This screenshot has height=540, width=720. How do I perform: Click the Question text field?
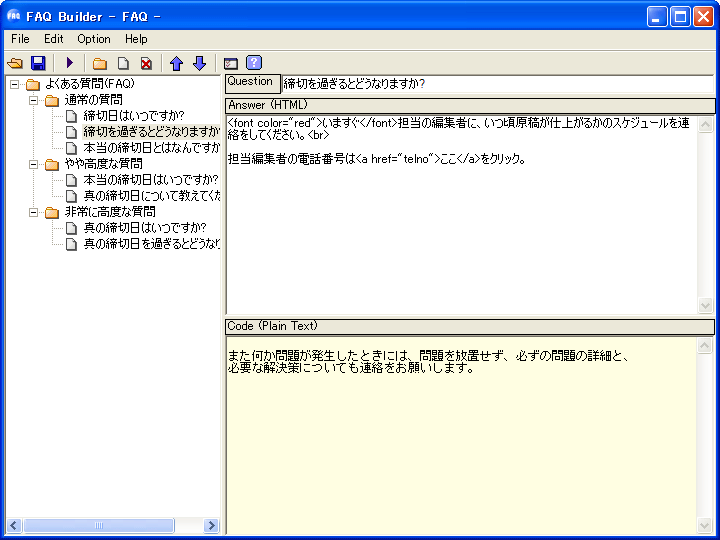pos(498,84)
